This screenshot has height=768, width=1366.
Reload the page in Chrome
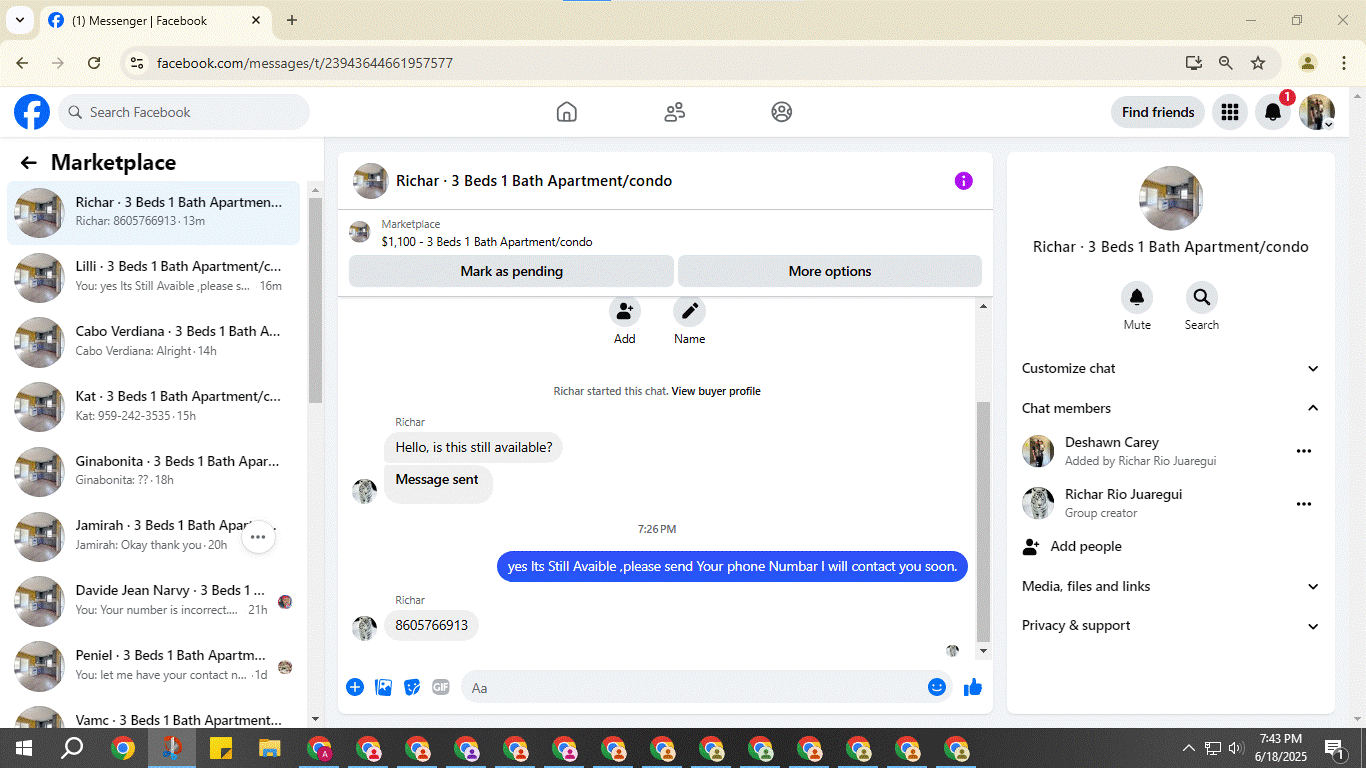[94, 63]
